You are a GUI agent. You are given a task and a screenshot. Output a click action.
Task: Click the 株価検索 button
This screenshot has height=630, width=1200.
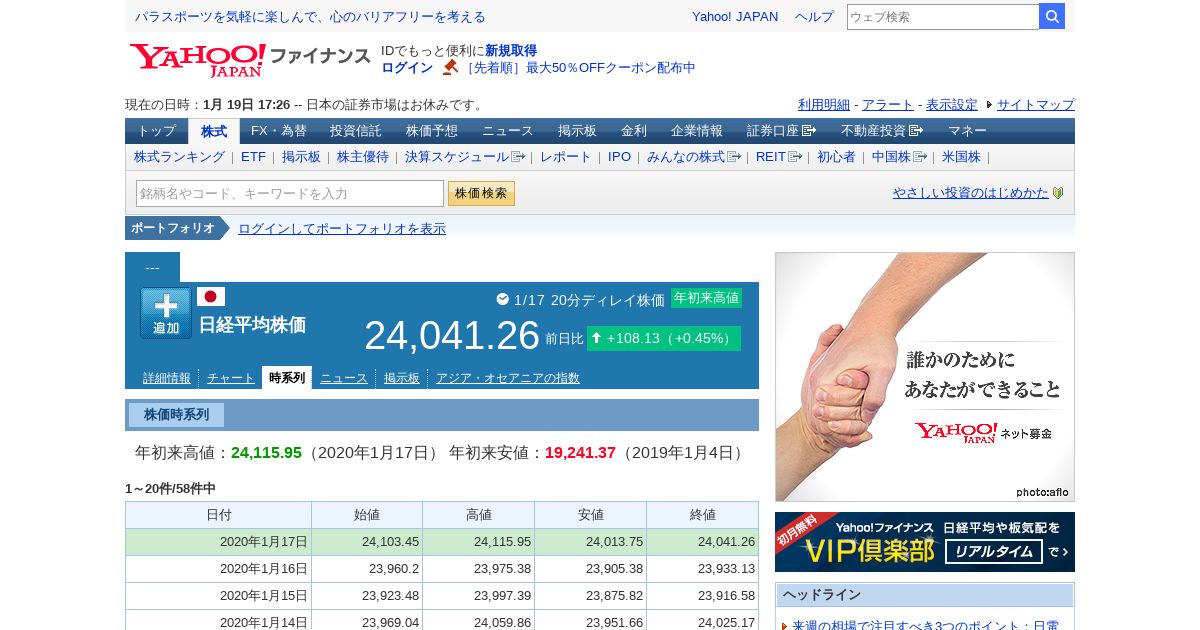click(x=481, y=193)
